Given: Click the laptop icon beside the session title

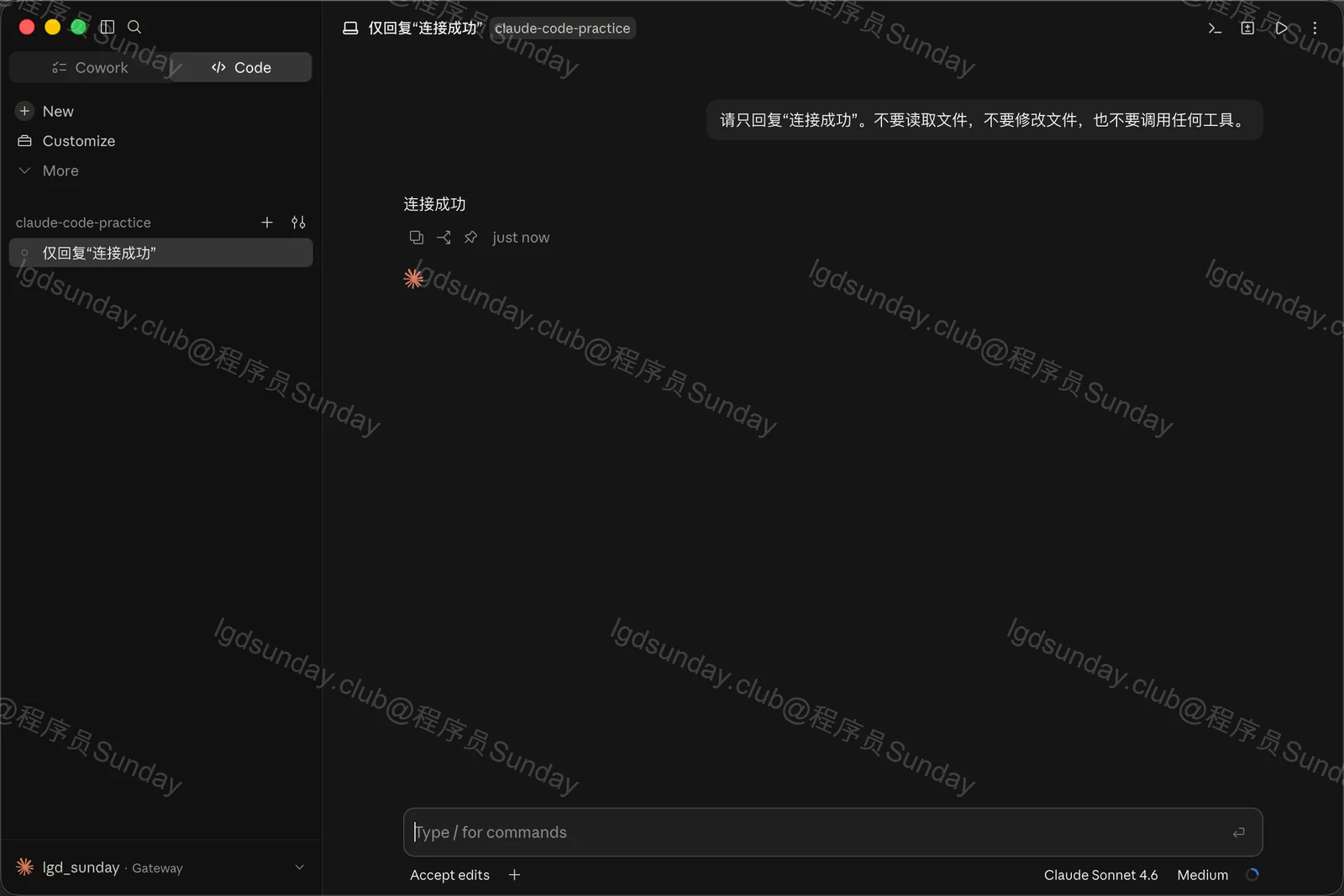Looking at the screenshot, I should click(x=350, y=28).
